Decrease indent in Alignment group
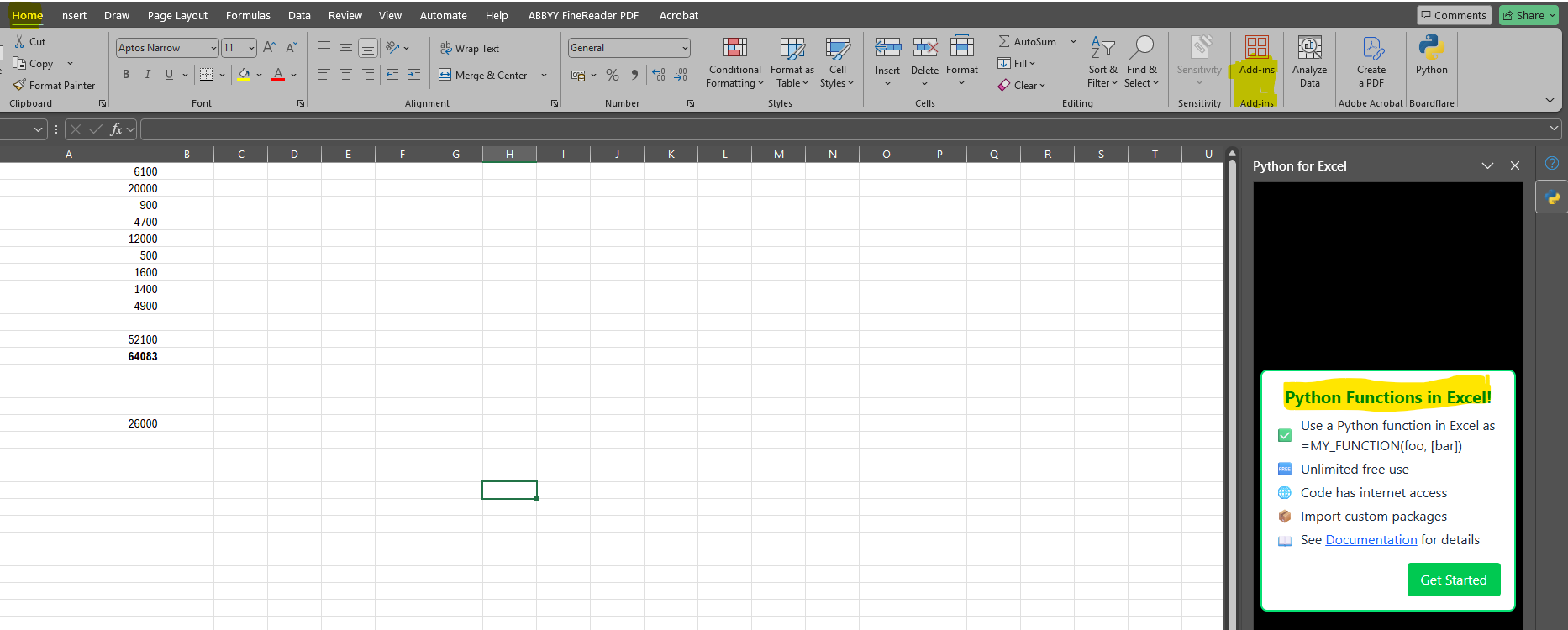Screen dimensions: 1568x630 pyautogui.click(x=392, y=75)
